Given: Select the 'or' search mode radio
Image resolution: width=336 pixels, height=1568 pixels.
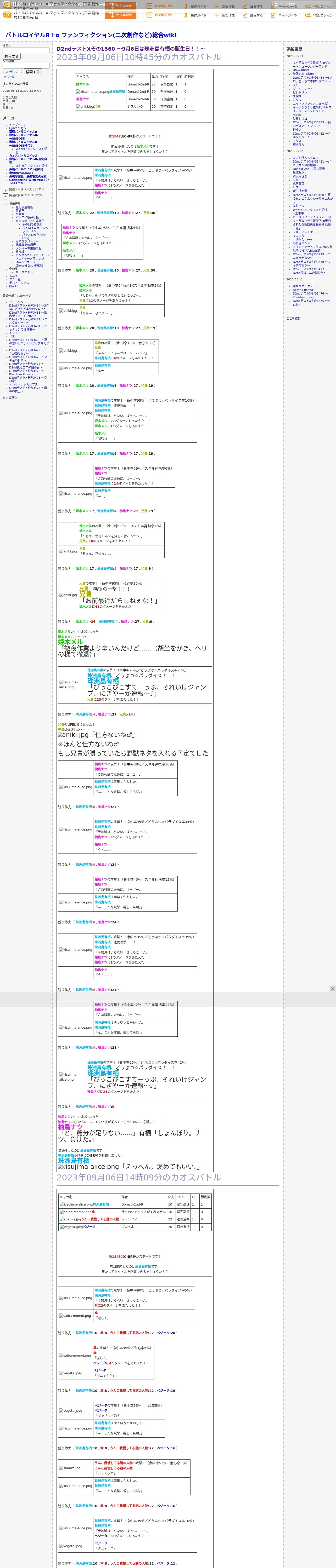Looking at the screenshot, I should pyautogui.click(x=21, y=71).
